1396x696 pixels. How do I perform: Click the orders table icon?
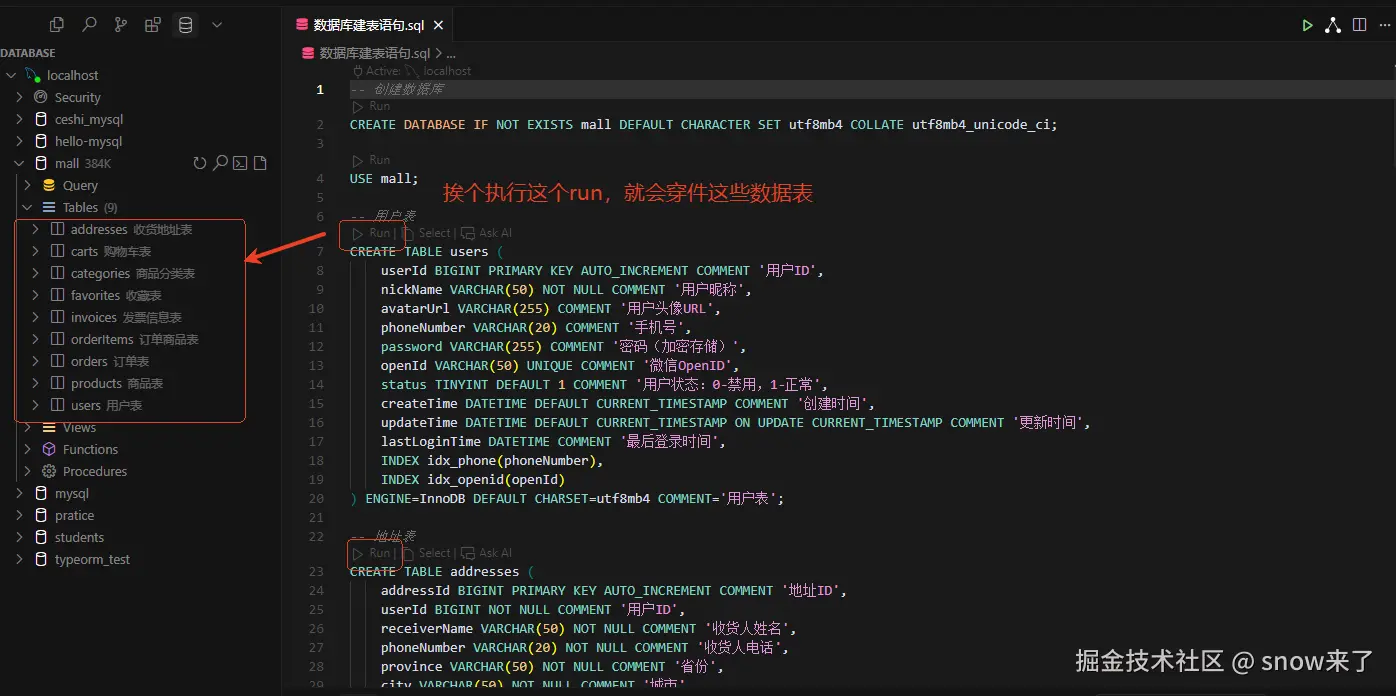click(x=57, y=361)
